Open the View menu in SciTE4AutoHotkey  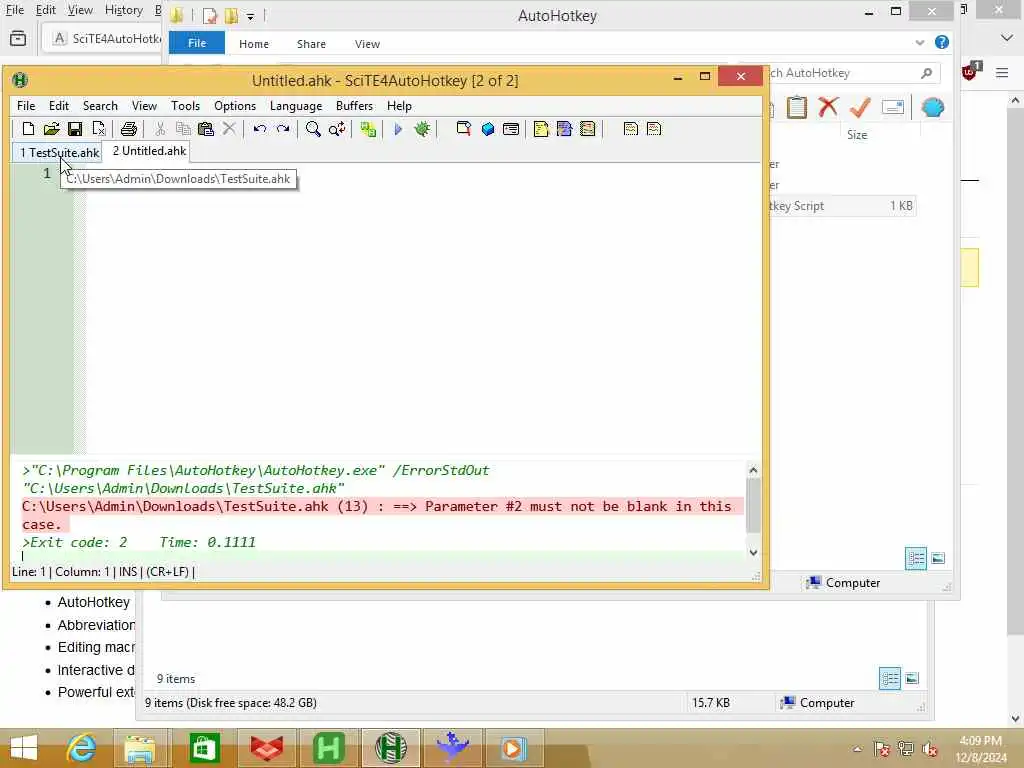(x=144, y=106)
